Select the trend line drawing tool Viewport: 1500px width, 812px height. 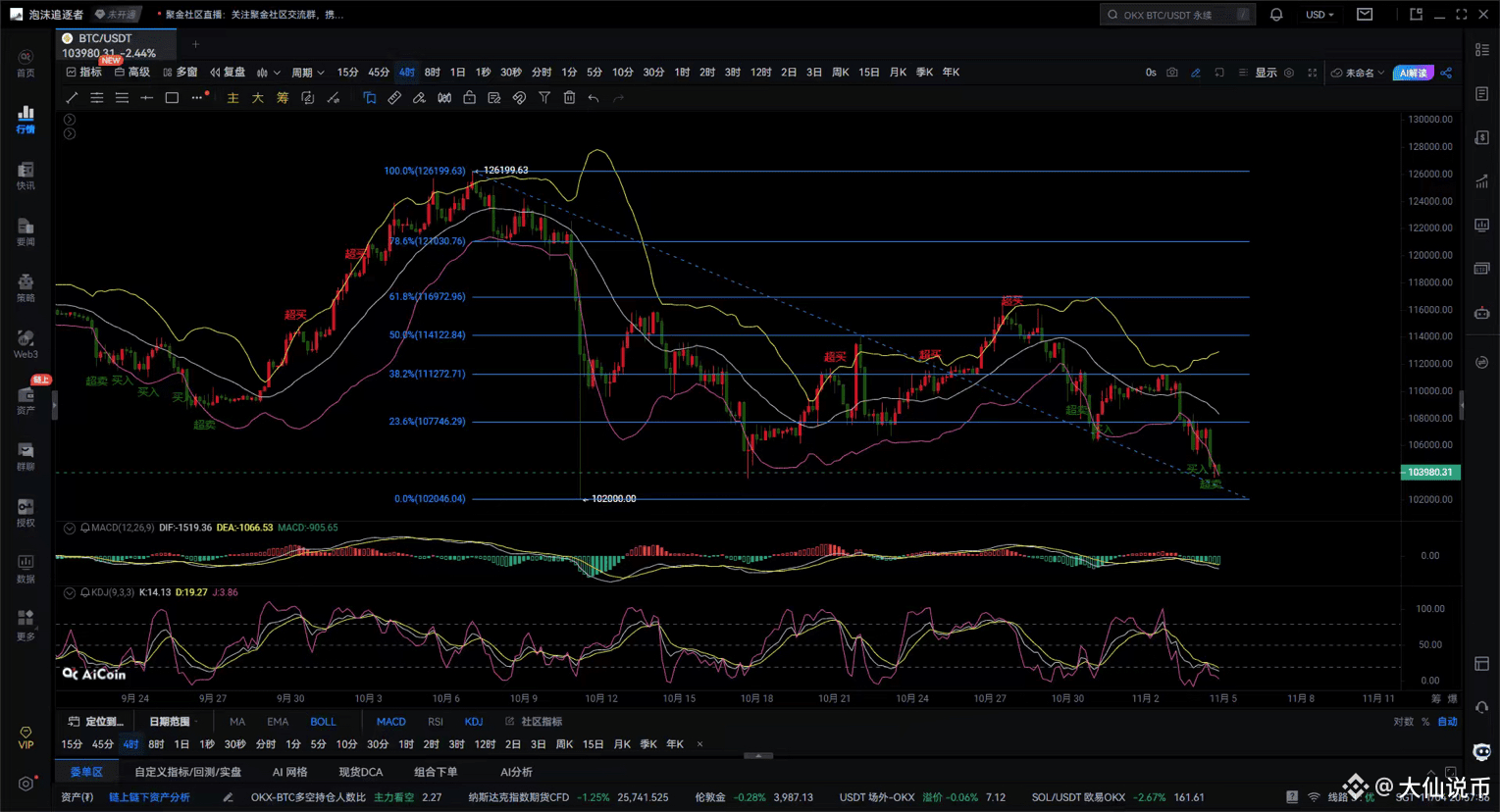pyautogui.click(x=72, y=98)
